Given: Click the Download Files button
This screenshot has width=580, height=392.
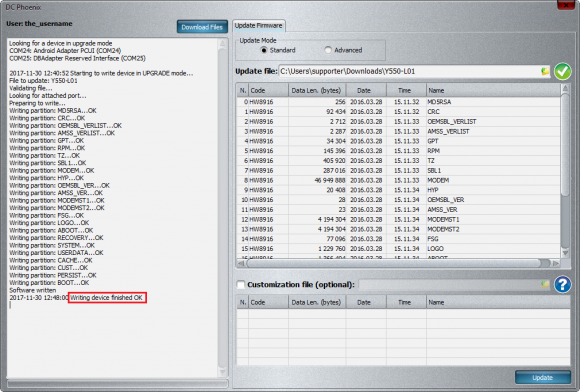Looking at the screenshot, I should click(202, 27).
